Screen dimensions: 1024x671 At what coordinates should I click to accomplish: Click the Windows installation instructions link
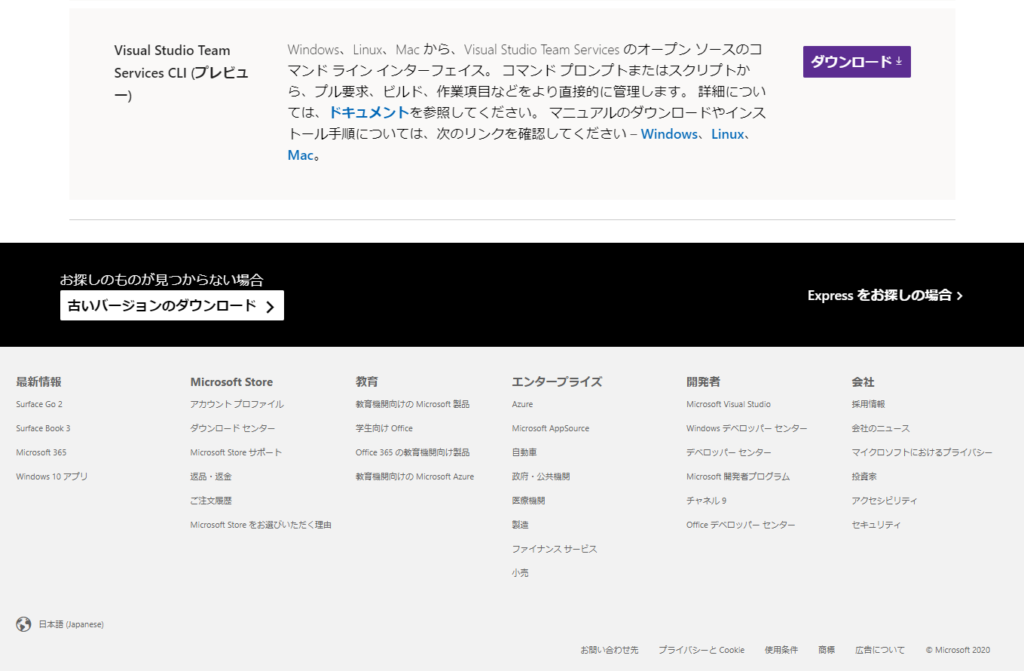tap(668, 133)
